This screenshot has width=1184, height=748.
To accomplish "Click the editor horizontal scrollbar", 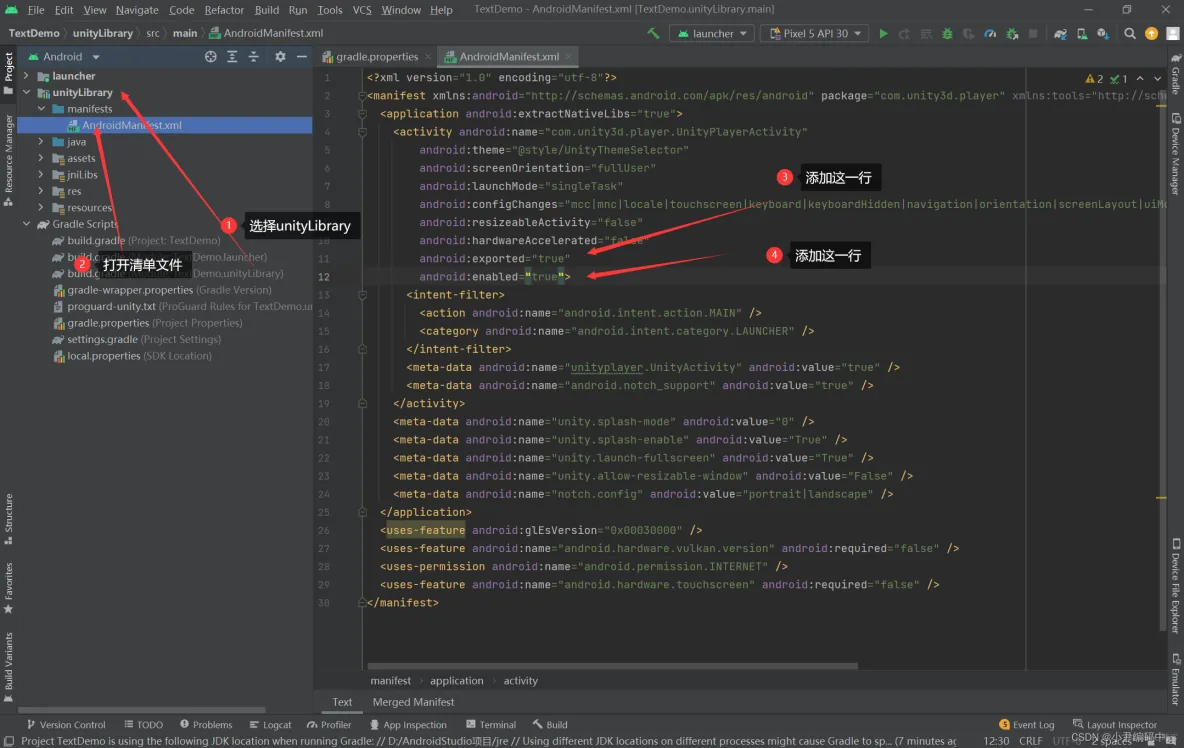I will pos(612,666).
